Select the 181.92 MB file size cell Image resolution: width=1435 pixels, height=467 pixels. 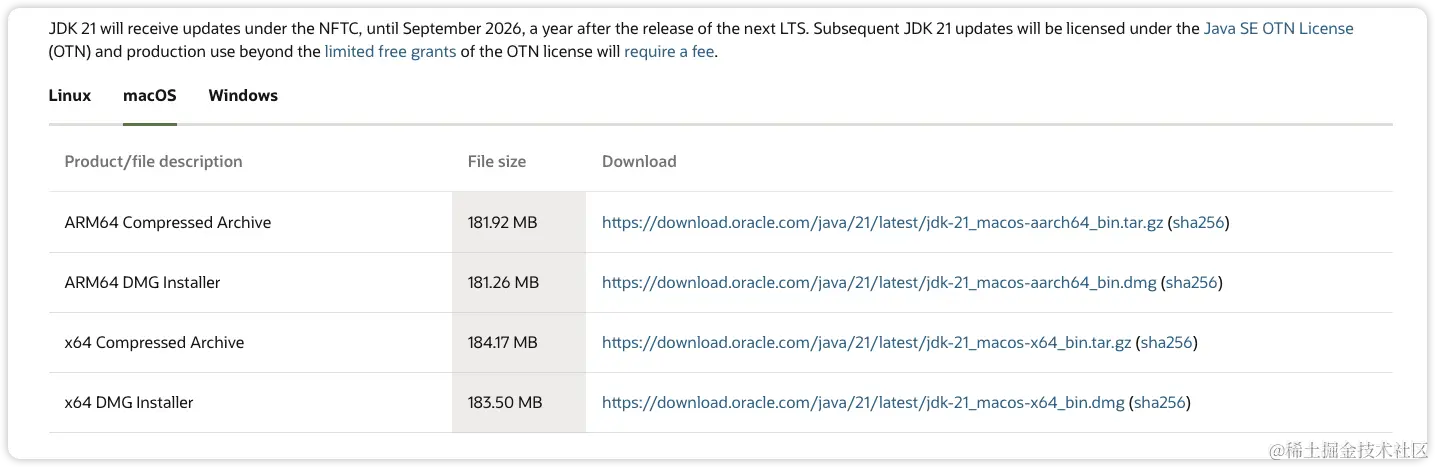pyautogui.click(x=502, y=223)
